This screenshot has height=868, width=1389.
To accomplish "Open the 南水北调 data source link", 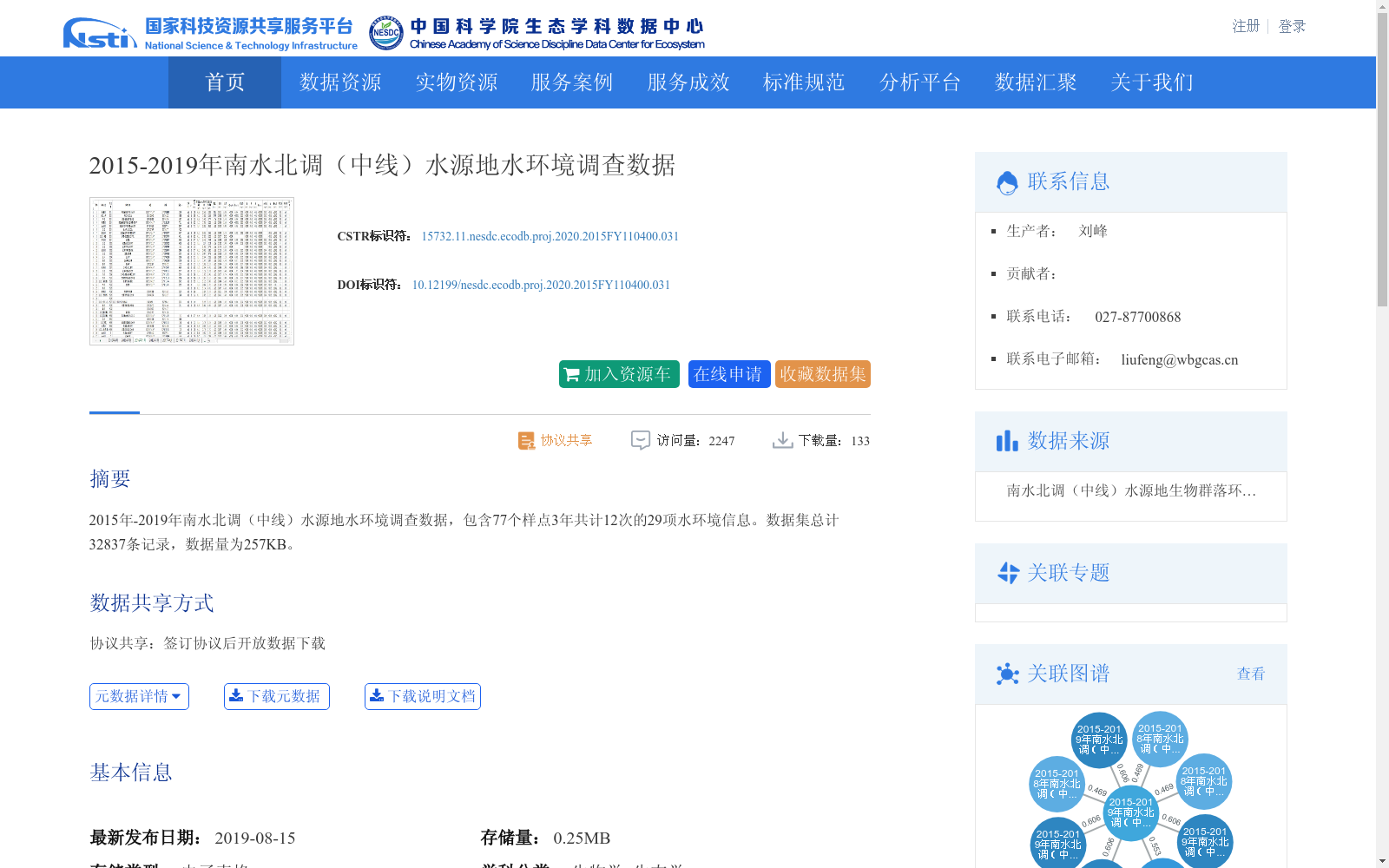I will tap(1131, 490).
